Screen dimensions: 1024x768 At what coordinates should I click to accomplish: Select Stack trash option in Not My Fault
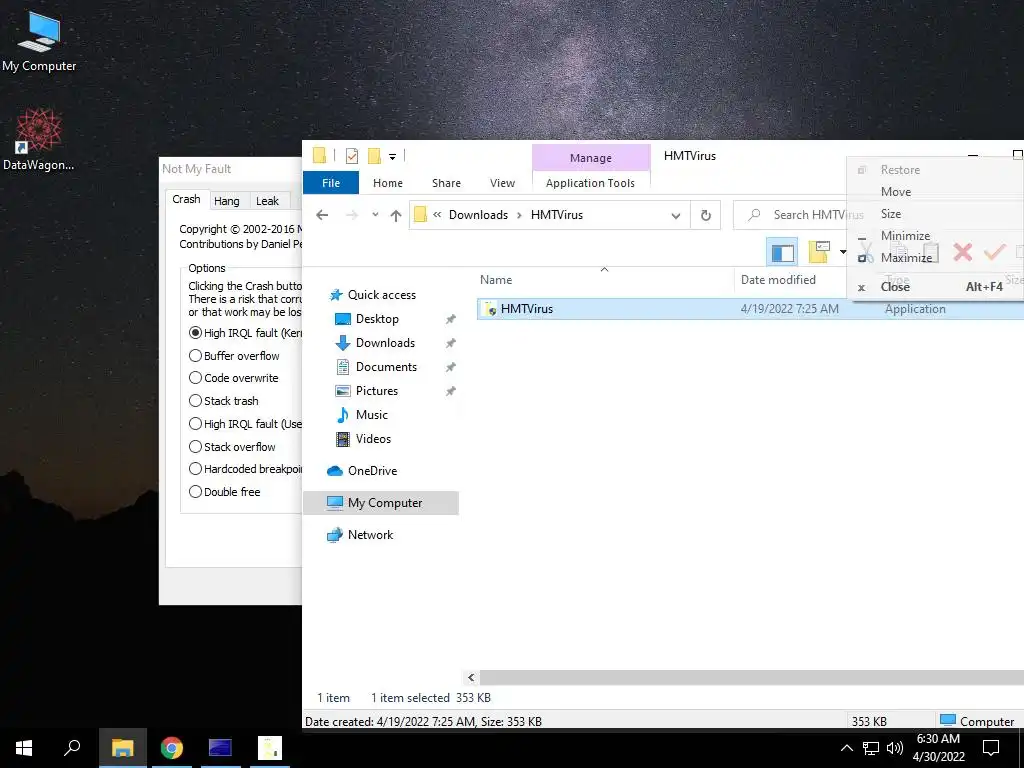195,400
